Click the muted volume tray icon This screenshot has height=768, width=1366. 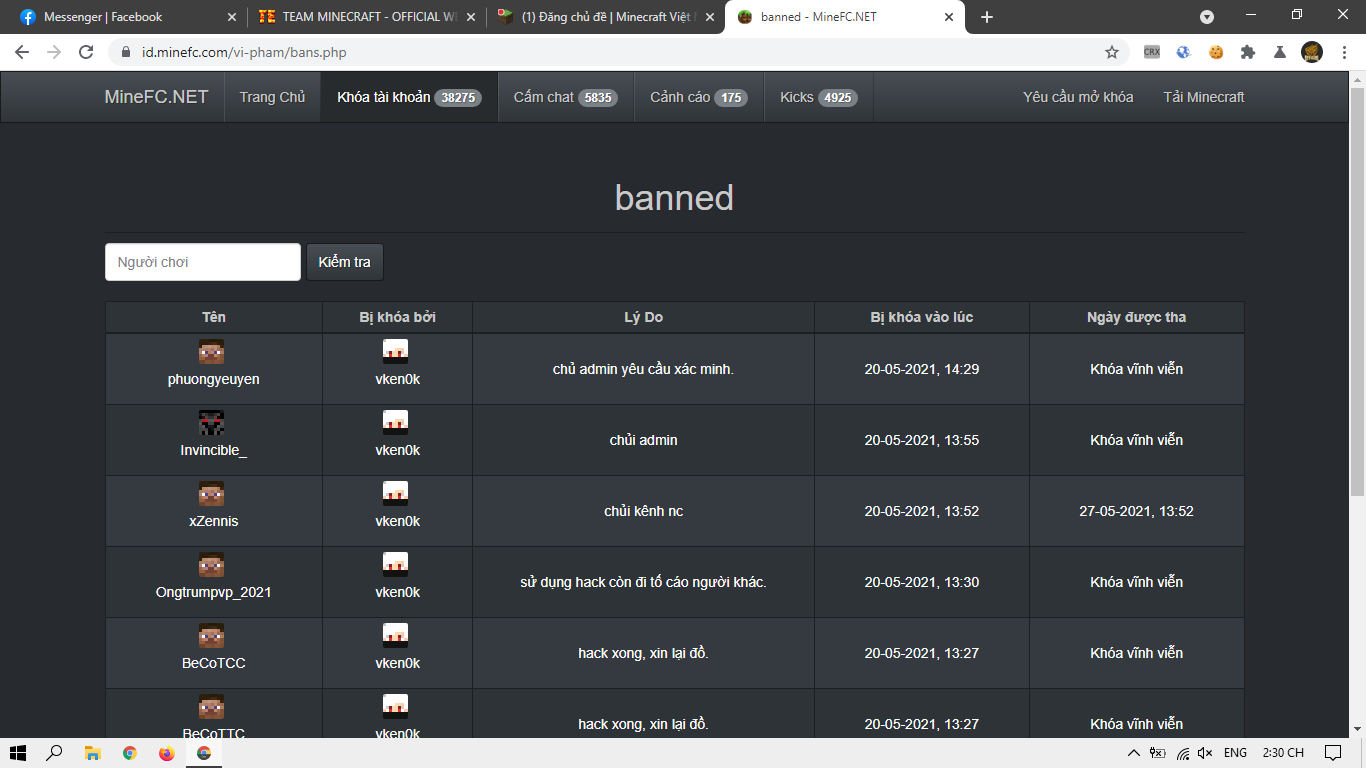point(1205,753)
